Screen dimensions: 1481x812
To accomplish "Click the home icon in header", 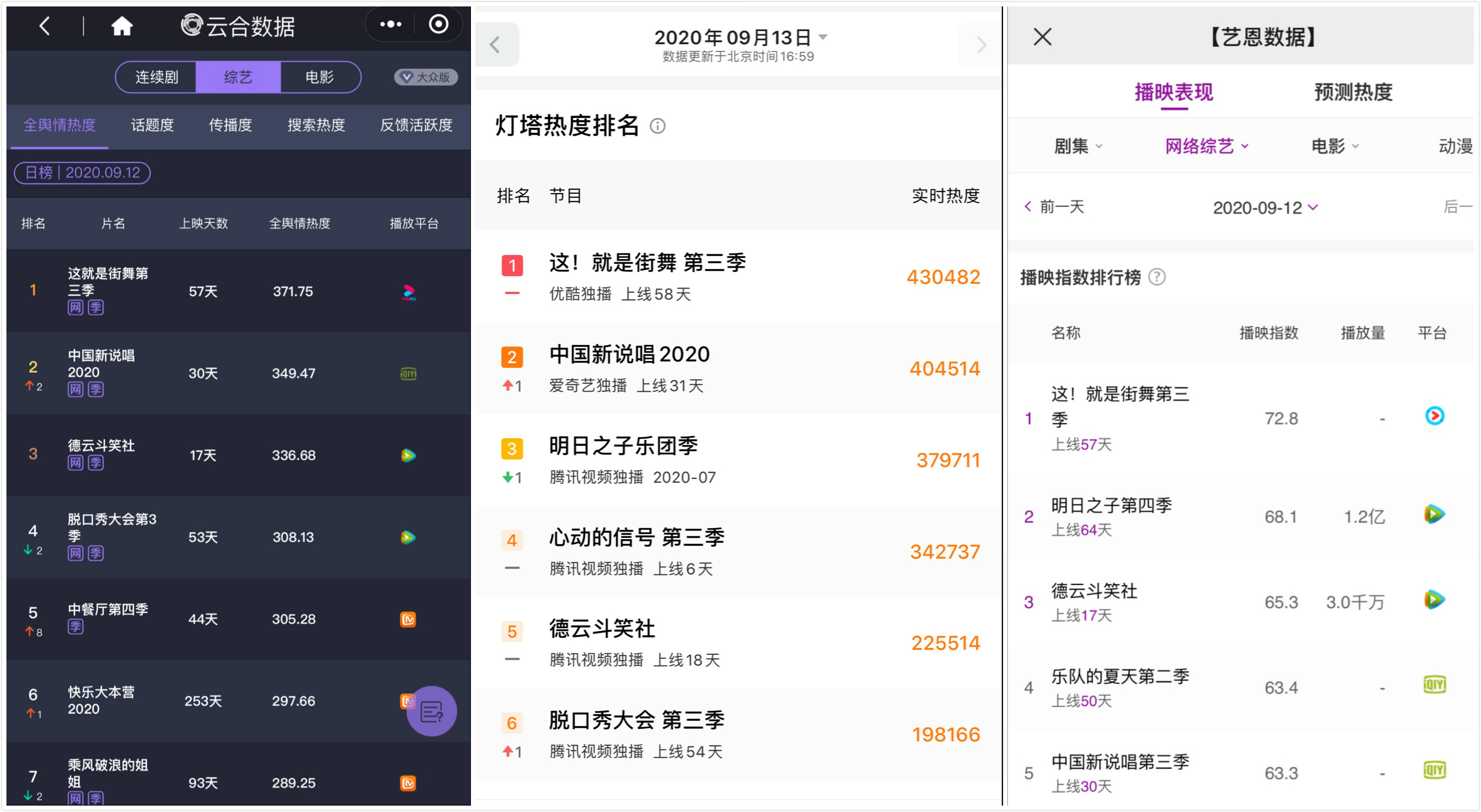I will tap(121, 26).
